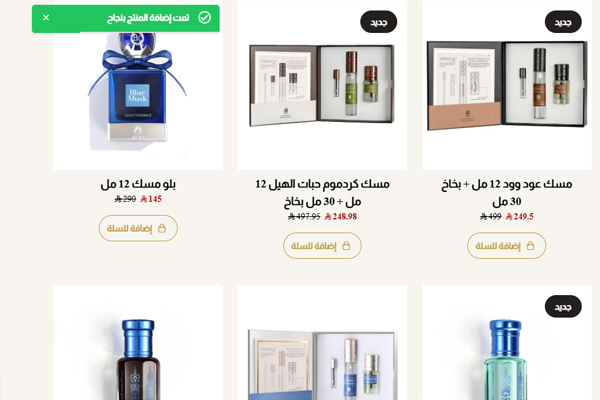
Task: Open the teal oil bottle product image
Action: tap(507, 343)
